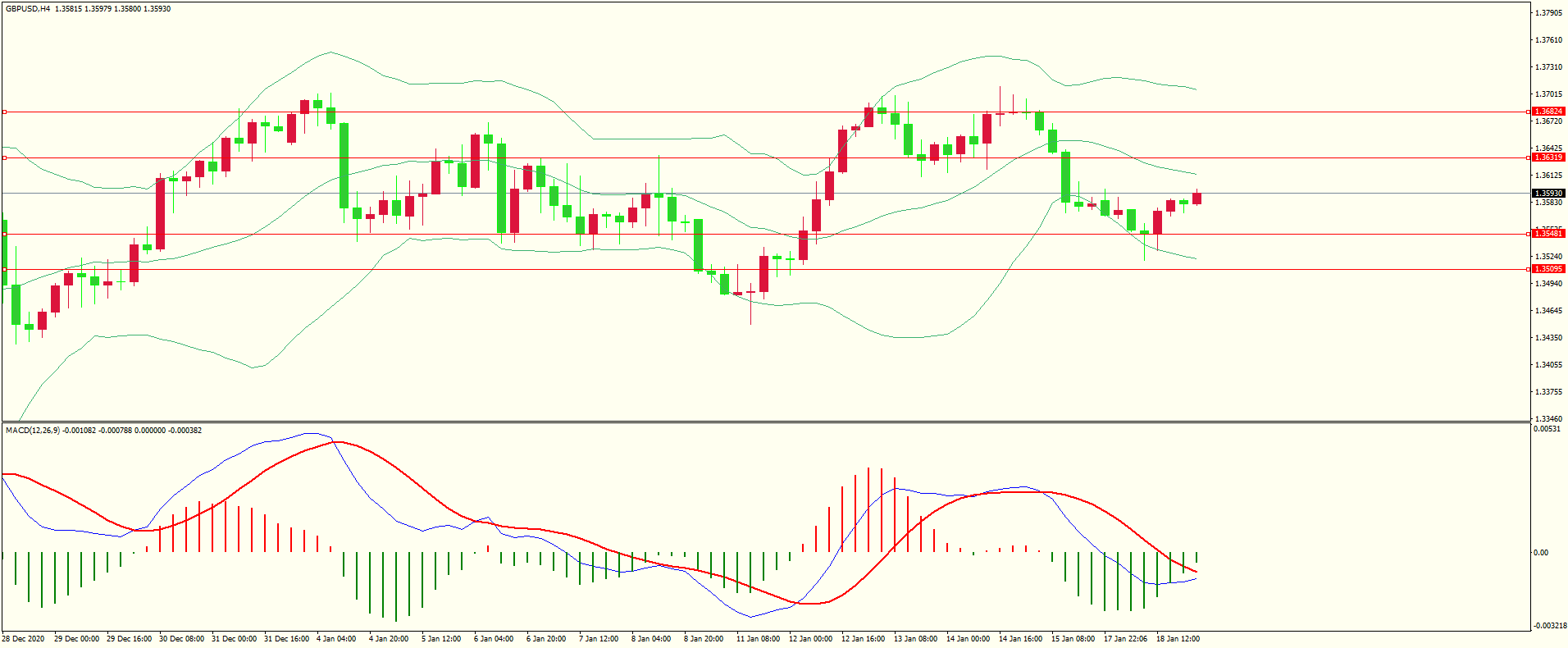Viewport: 1568px width, 648px height.
Task: Select left handle of 1.35095 horizontal line
Action: tap(4, 269)
